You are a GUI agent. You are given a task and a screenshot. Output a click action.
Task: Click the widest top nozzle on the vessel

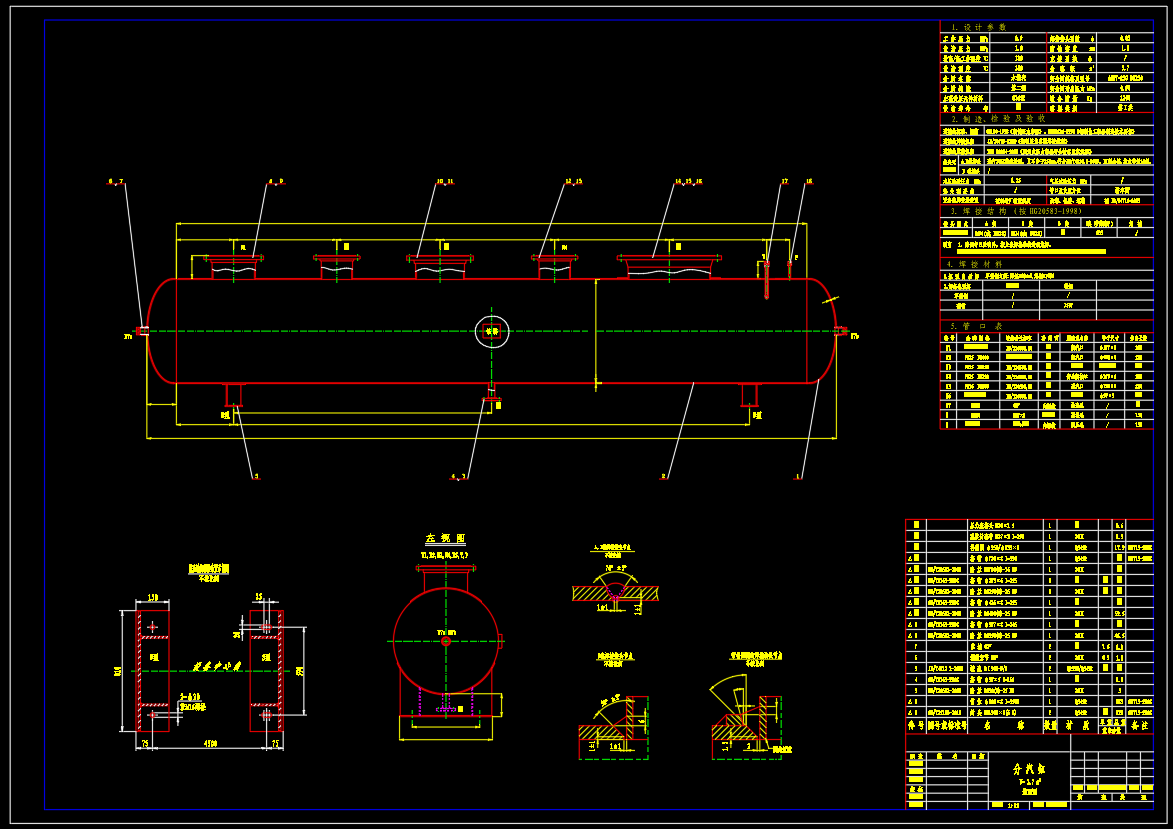click(x=668, y=266)
